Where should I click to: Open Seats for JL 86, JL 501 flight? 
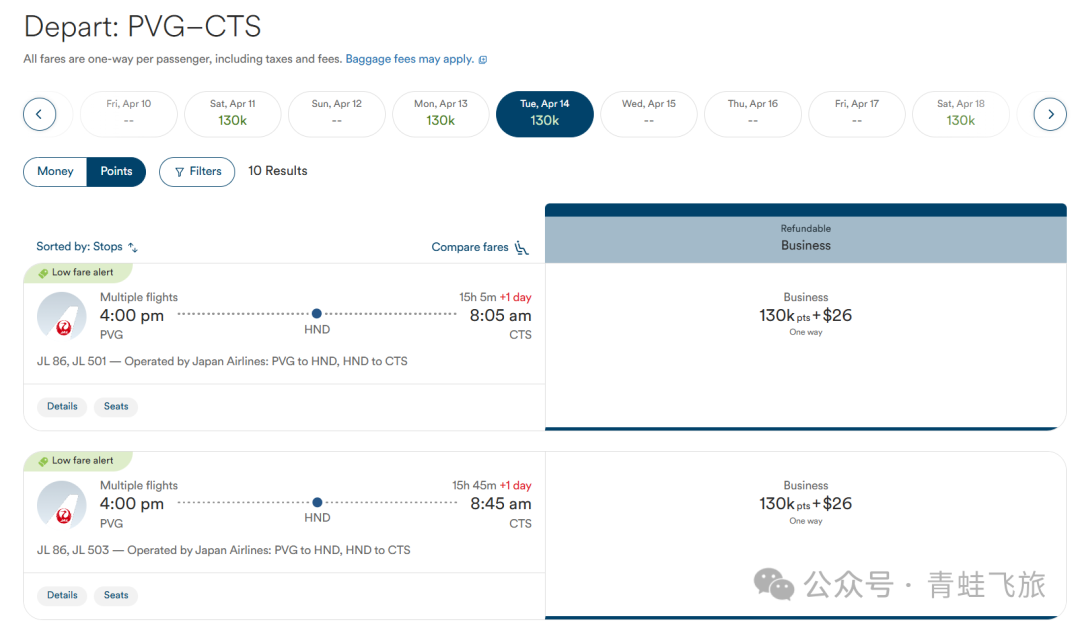point(116,406)
